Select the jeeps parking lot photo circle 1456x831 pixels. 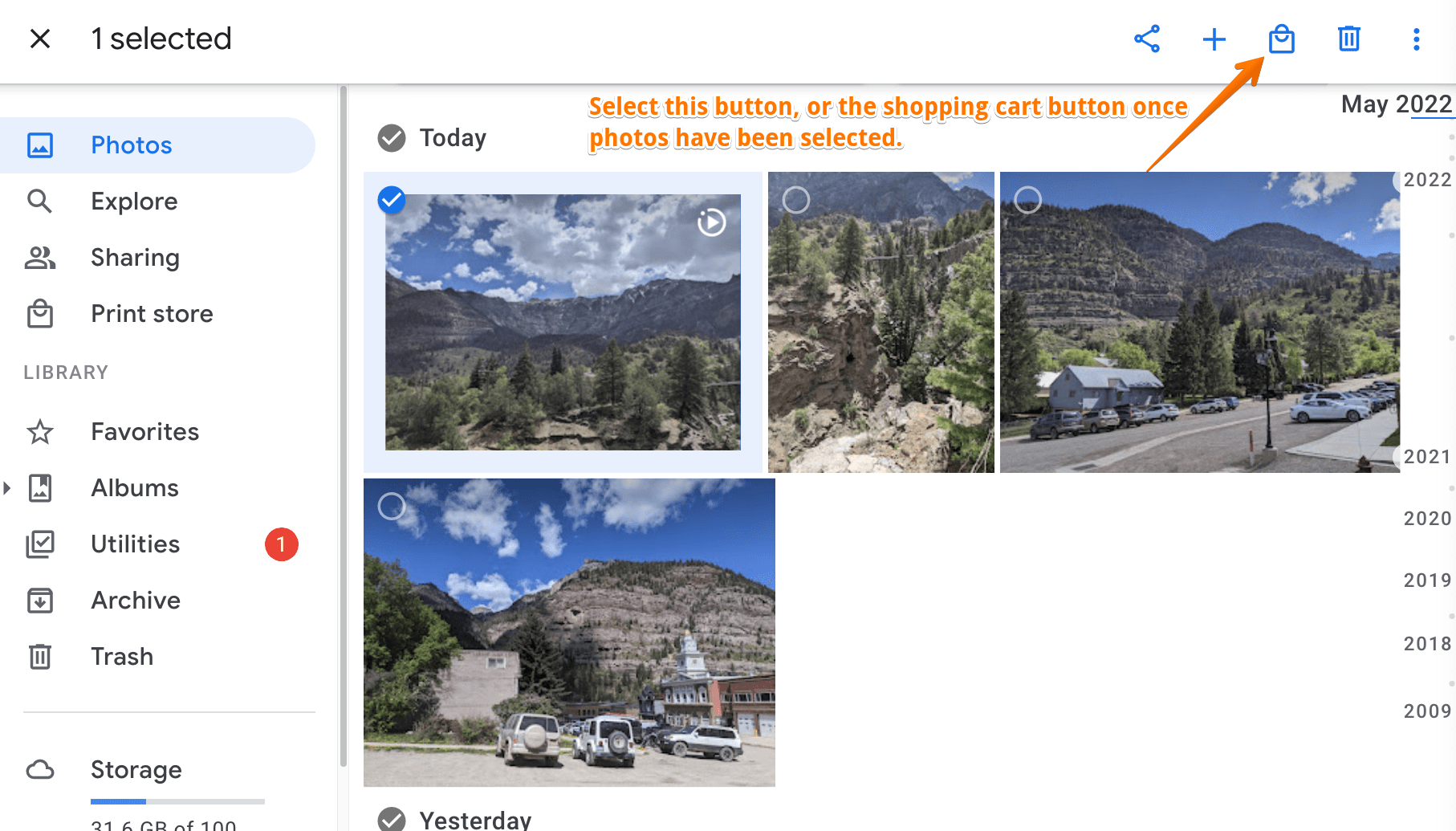coord(392,506)
